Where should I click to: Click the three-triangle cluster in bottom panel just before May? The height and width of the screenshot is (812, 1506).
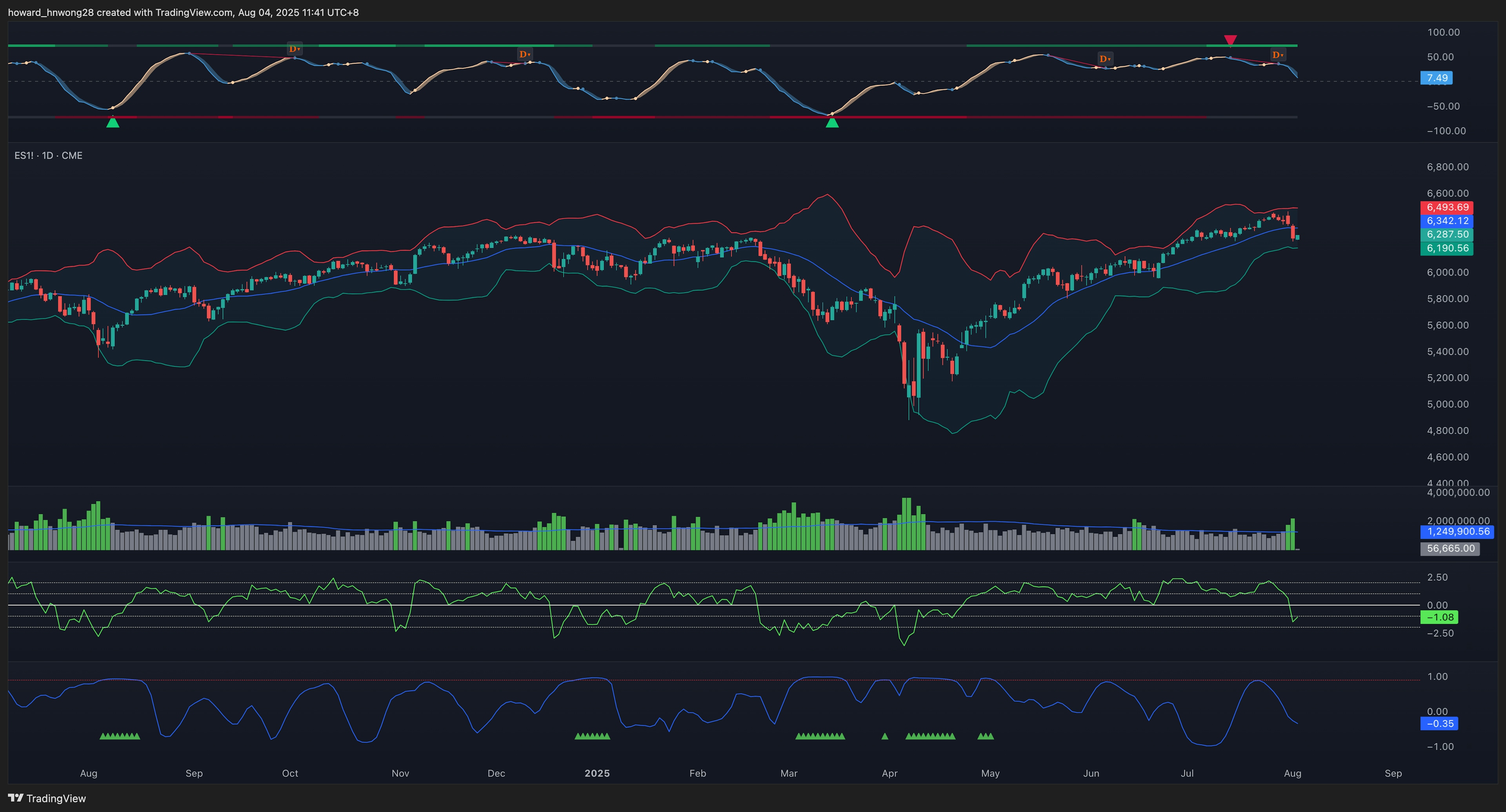coord(986,736)
